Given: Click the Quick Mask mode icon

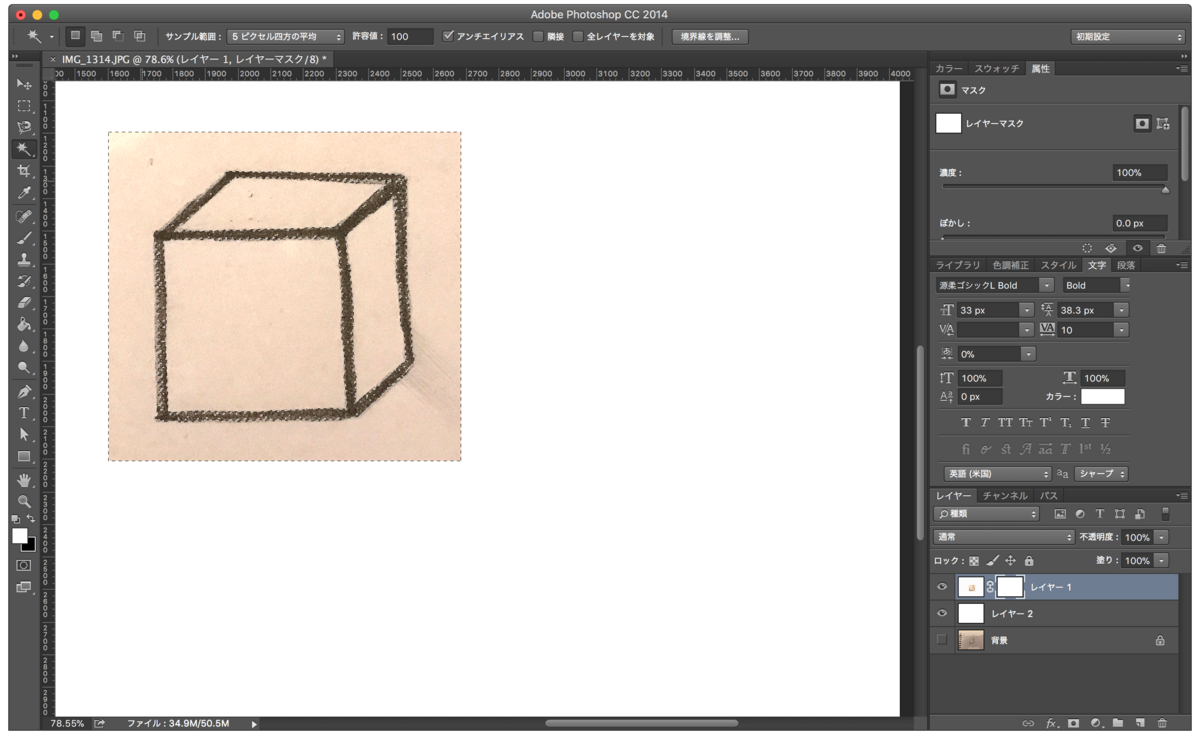Looking at the screenshot, I should coord(24,565).
